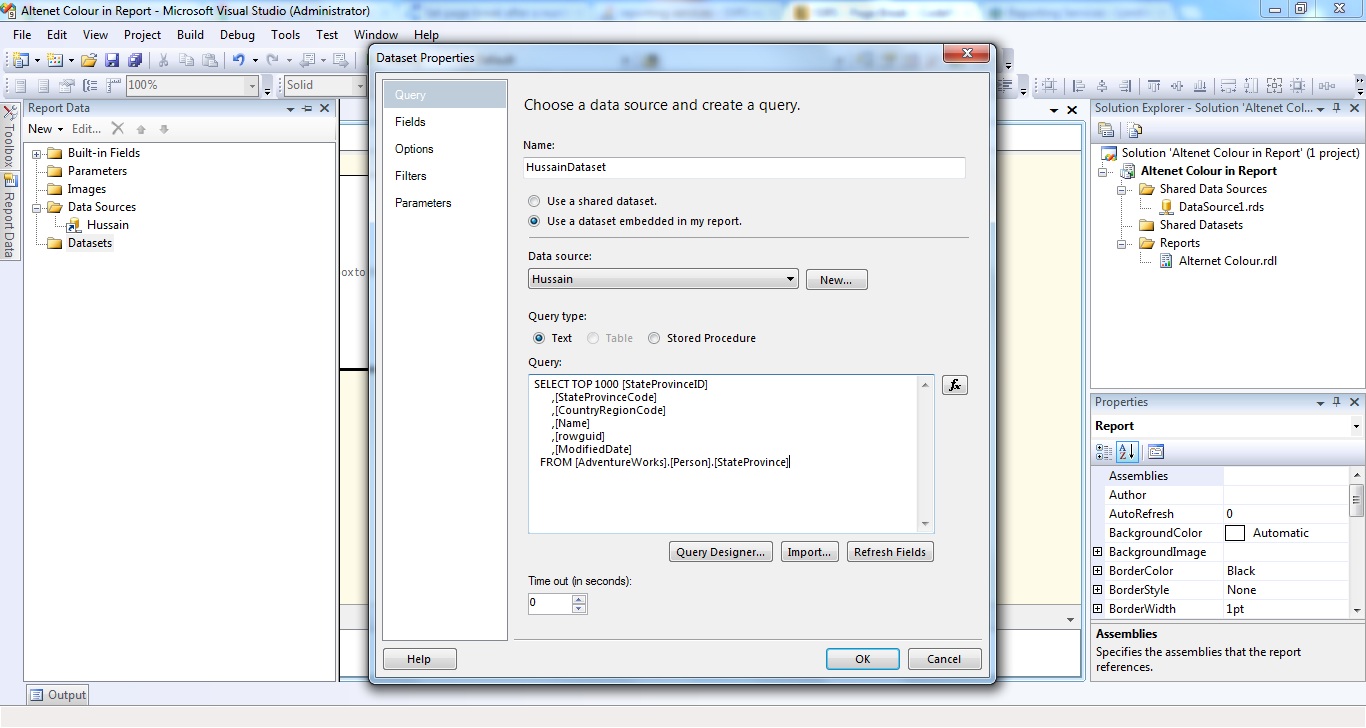Click the Paste icon on the toolbar
1366x728 pixels.
(209, 60)
